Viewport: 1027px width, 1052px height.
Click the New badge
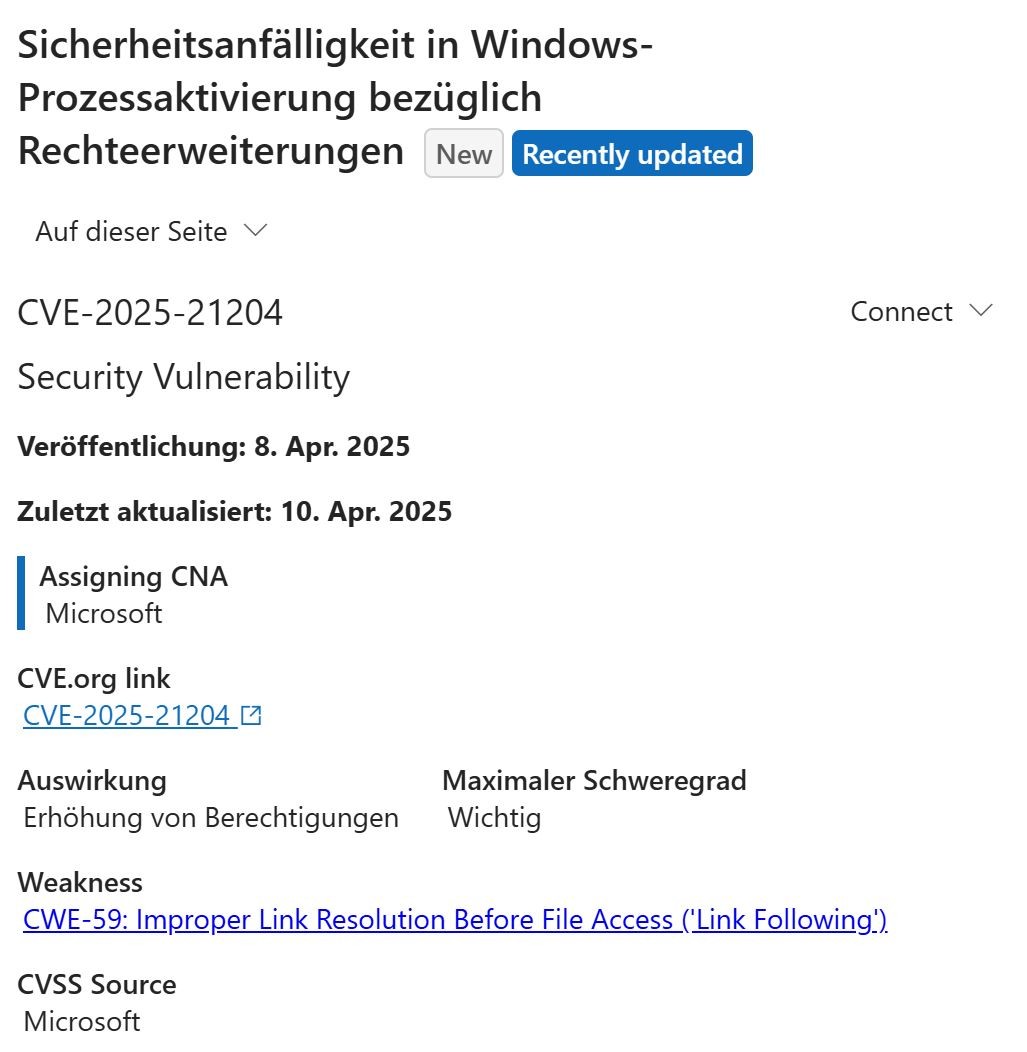click(x=464, y=154)
